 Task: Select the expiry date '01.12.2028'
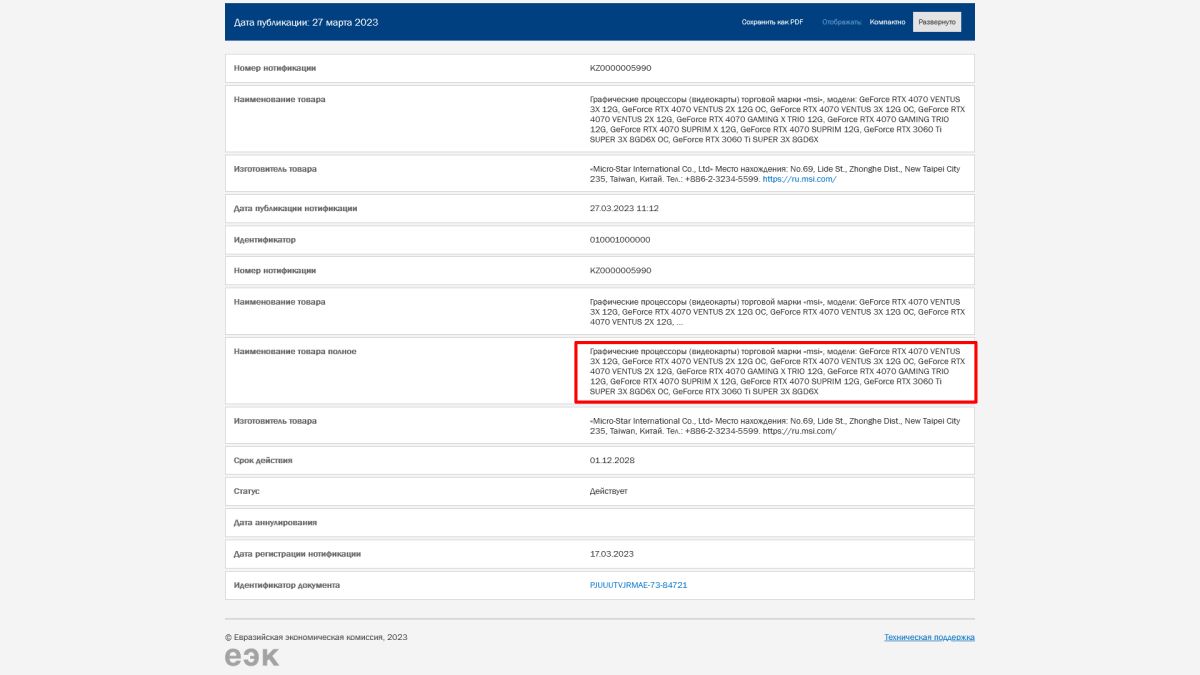tap(612, 461)
